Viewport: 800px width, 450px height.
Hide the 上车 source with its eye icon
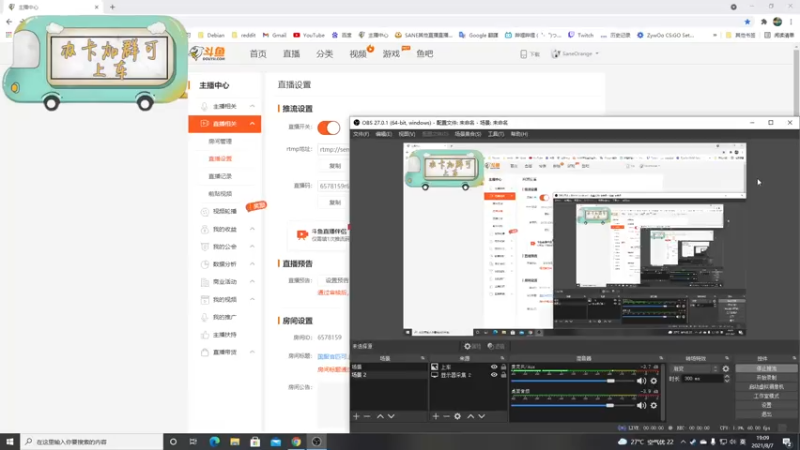[494, 367]
